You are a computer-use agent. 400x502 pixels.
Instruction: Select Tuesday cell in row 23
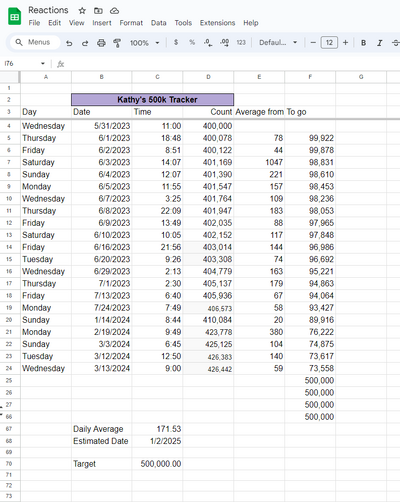pos(46,356)
